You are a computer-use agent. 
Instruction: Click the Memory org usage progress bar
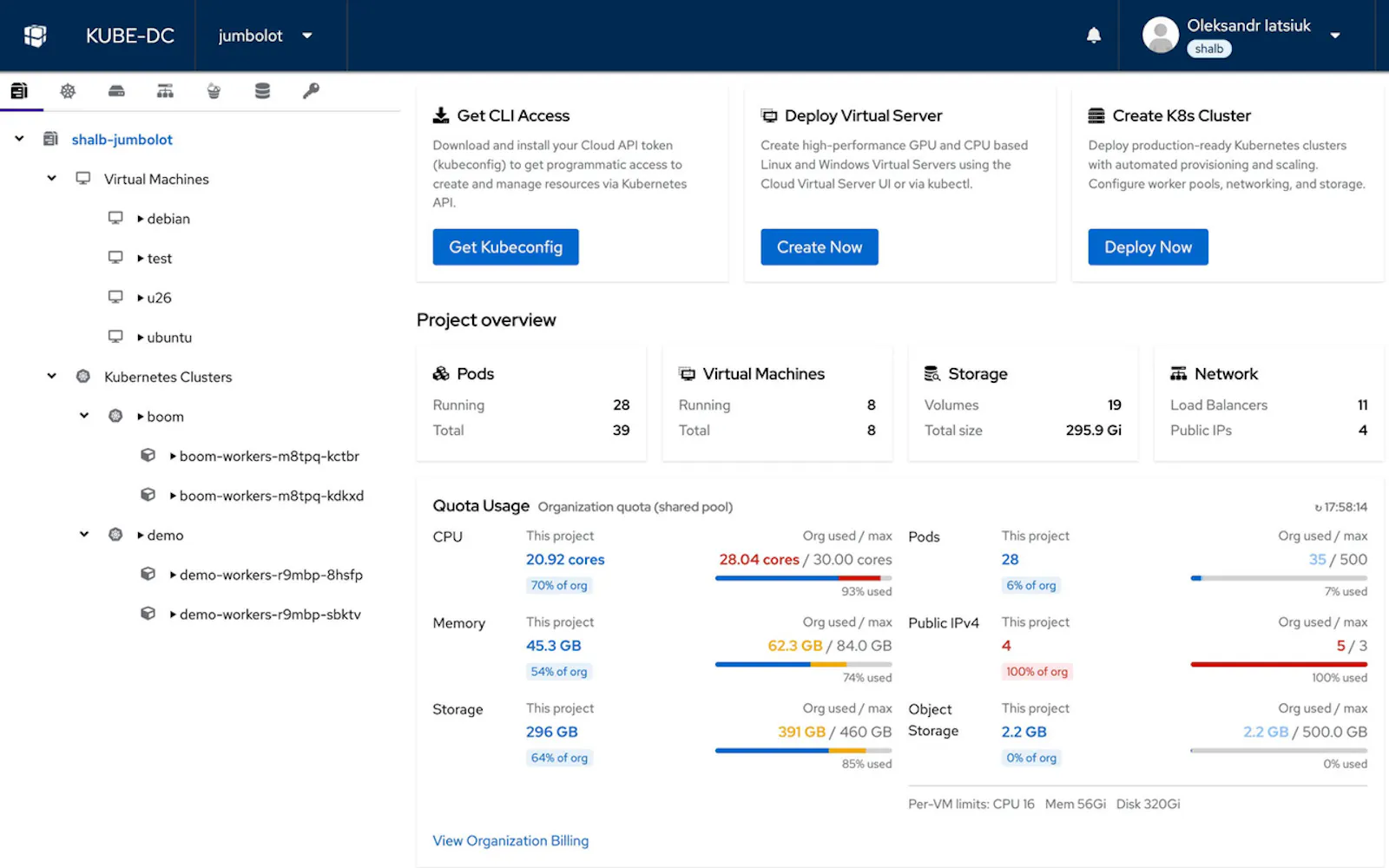(803, 664)
